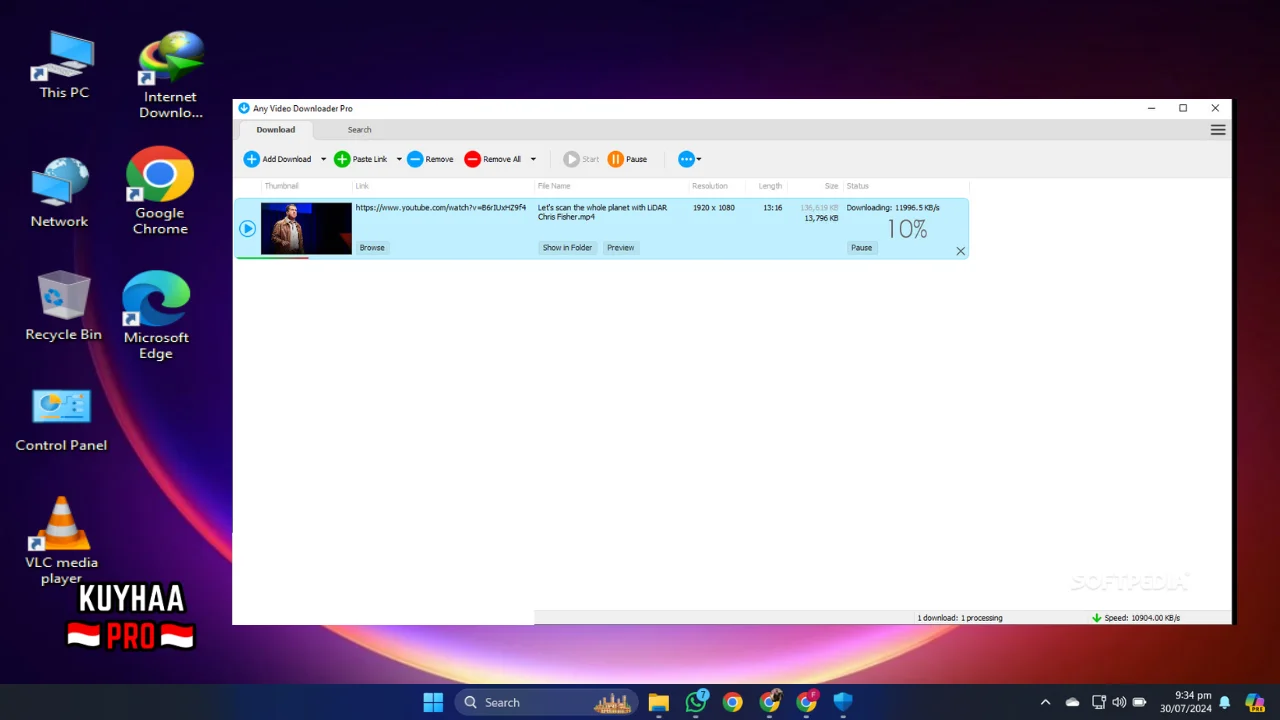This screenshot has height=720, width=1280.
Task: Click the video thumbnail of Chris Fisher
Action: [x=306, y=228]
